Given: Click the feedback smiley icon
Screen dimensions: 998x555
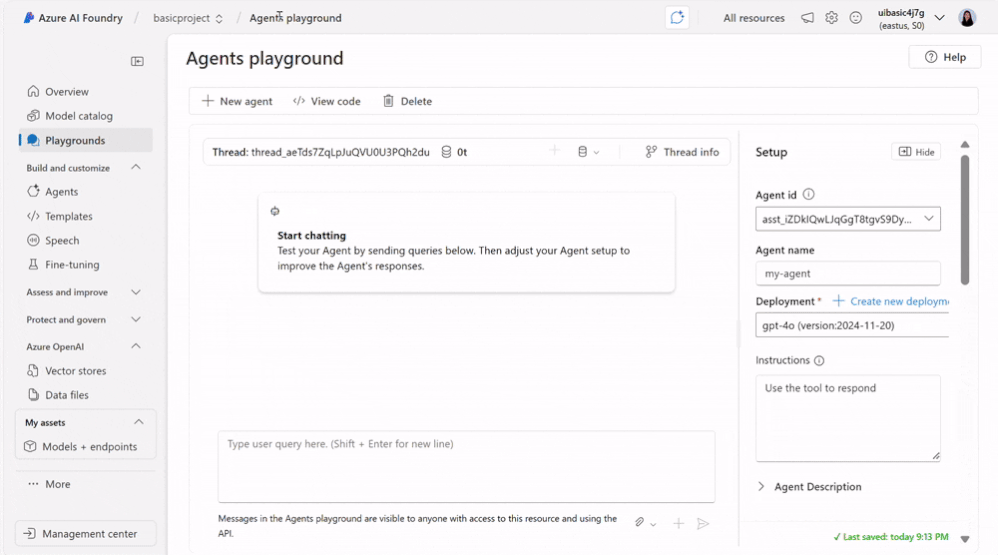Looking at the screenshot, I should click(x=855, y=18).
